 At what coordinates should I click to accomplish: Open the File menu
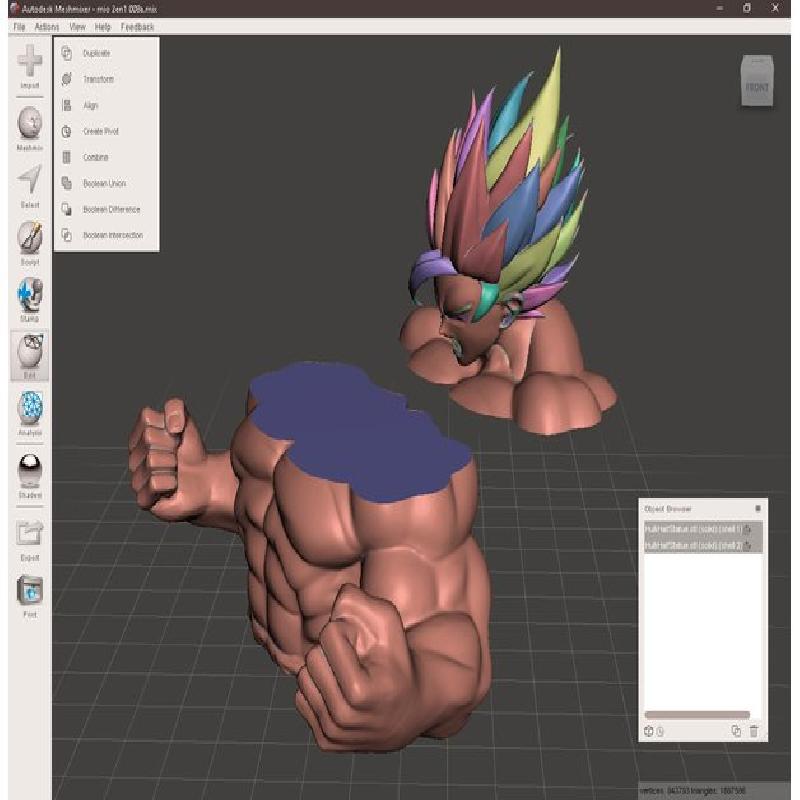(19, 27)
